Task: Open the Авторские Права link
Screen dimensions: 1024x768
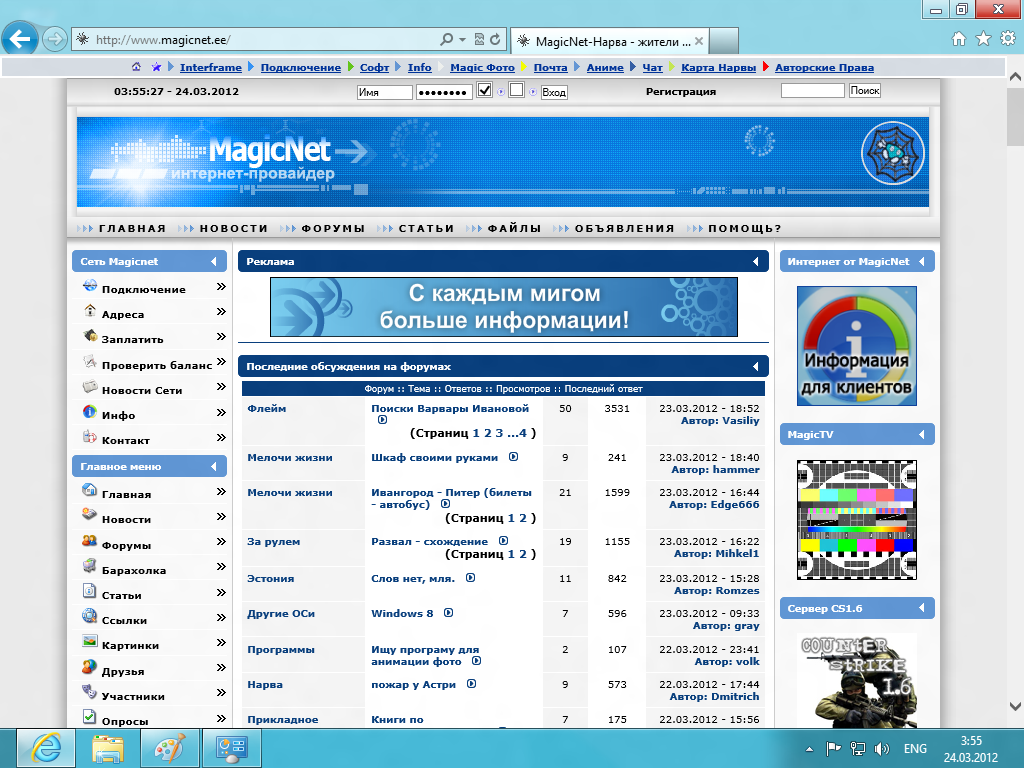Action: pyautogui.click(x=824, y=67)
